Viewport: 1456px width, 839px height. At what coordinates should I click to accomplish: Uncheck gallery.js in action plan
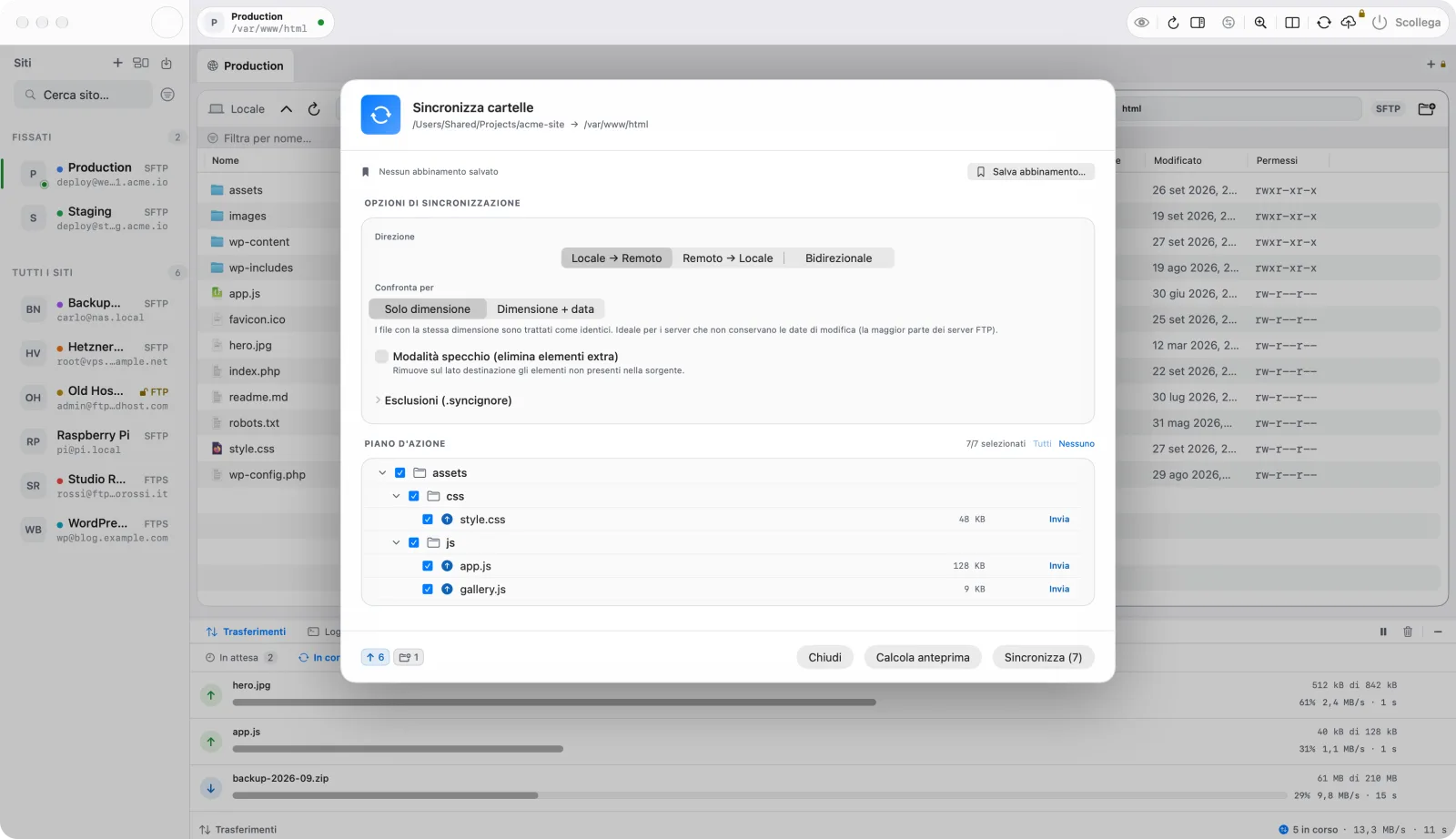427,590
